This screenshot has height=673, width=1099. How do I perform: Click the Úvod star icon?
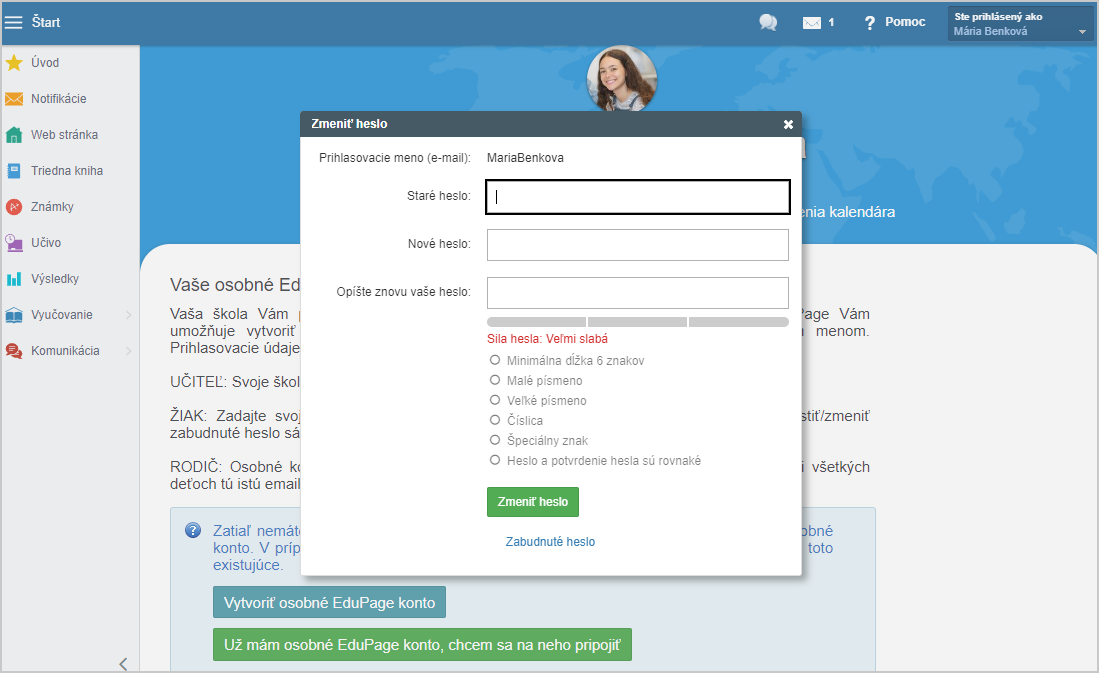coord(14,63)
